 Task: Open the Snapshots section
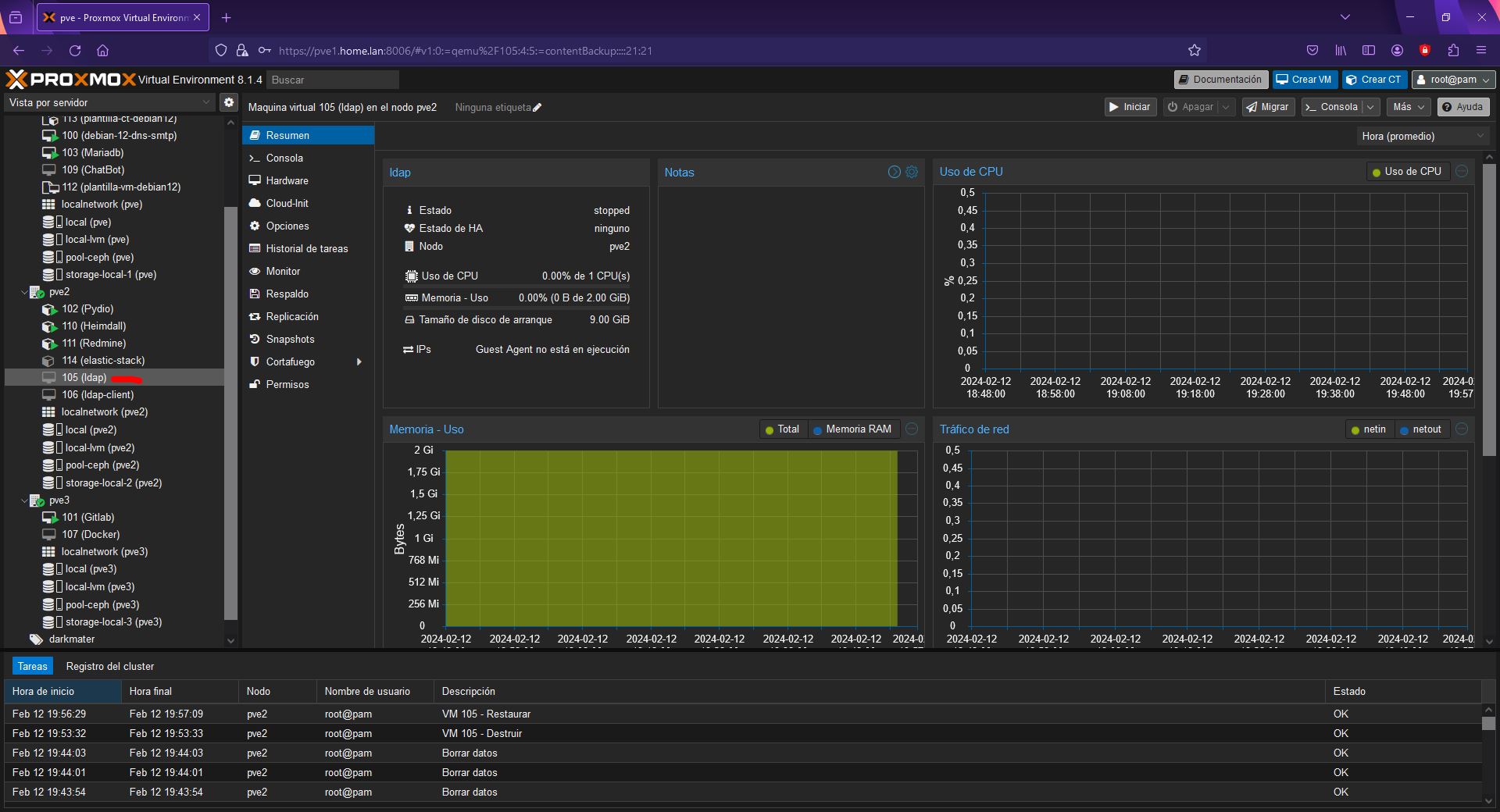(308, 339)
